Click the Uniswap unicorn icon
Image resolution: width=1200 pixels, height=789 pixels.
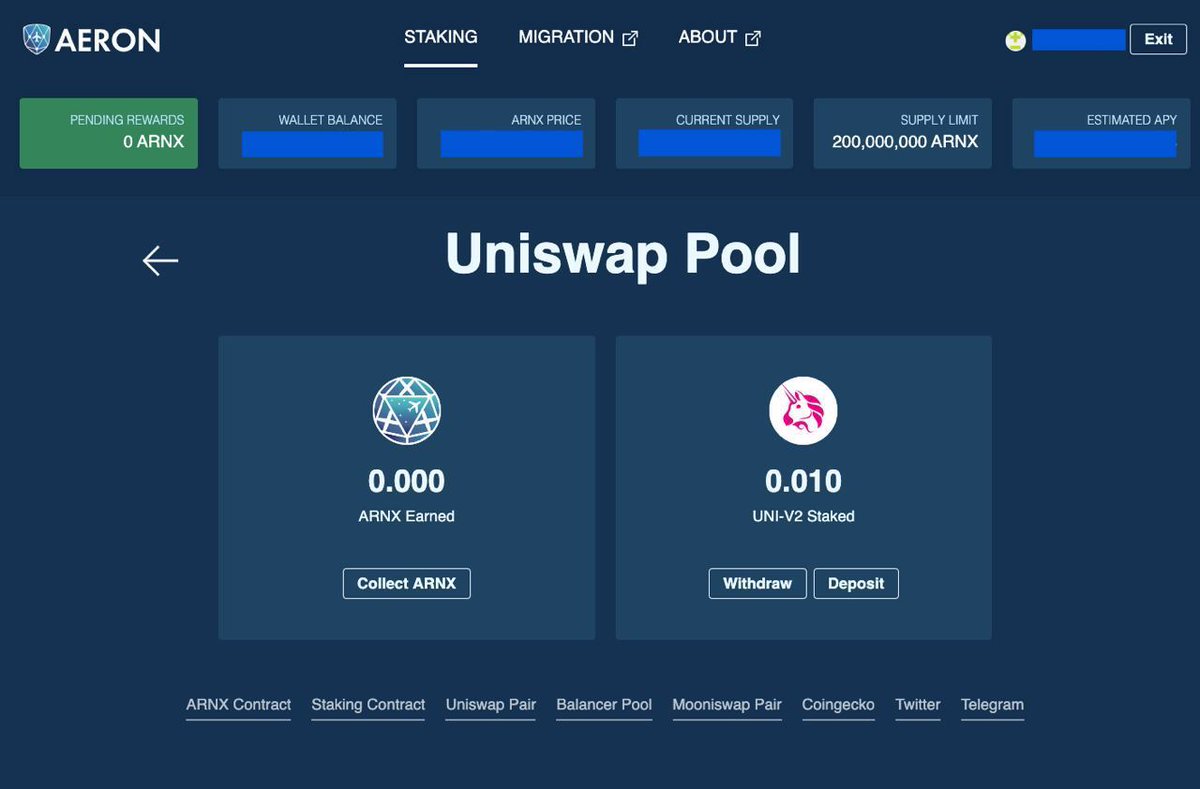803,411
